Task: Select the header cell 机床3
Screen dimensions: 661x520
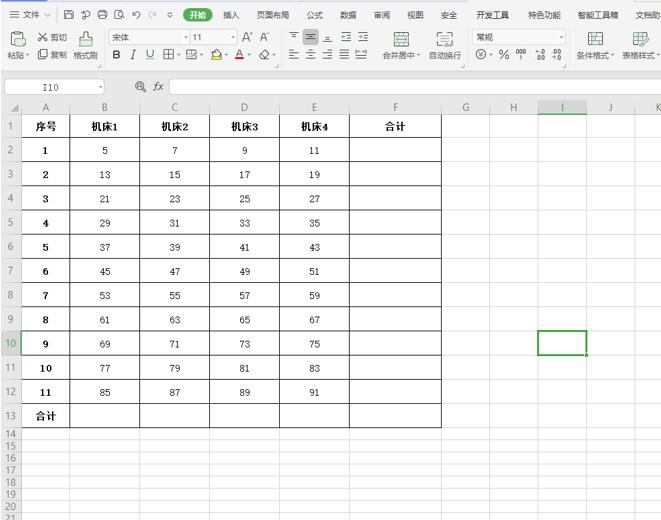Action: pyautogui.click(x=245, y=126)
